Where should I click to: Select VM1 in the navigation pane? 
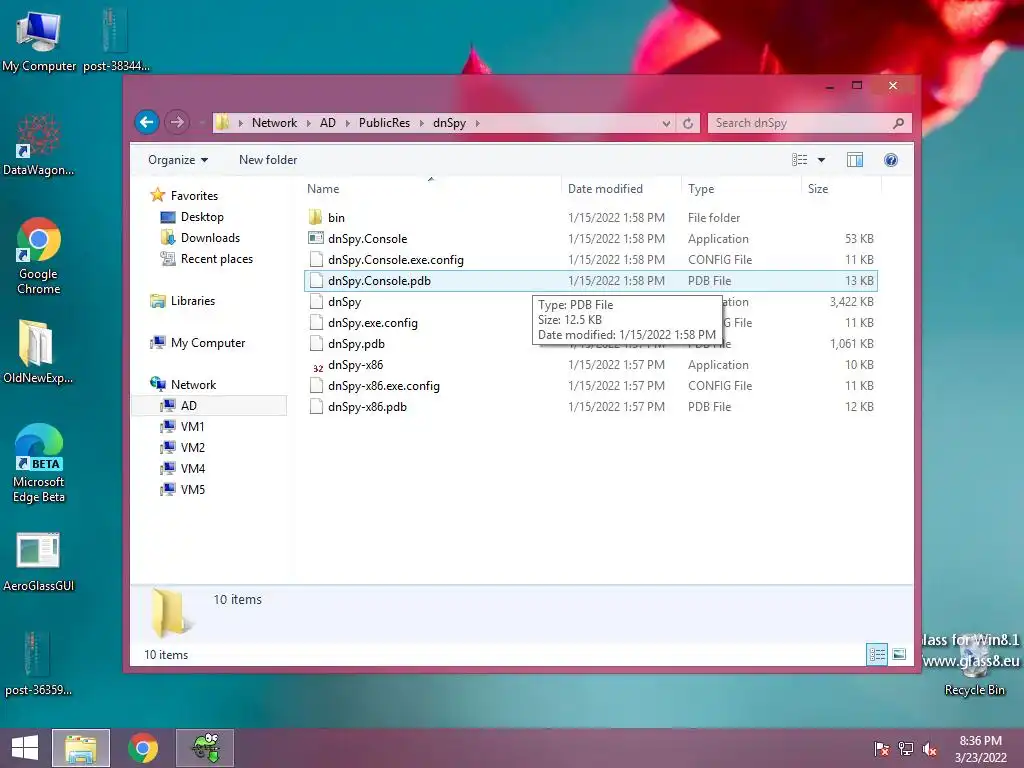pyautogui.click(x=193, y=426)
